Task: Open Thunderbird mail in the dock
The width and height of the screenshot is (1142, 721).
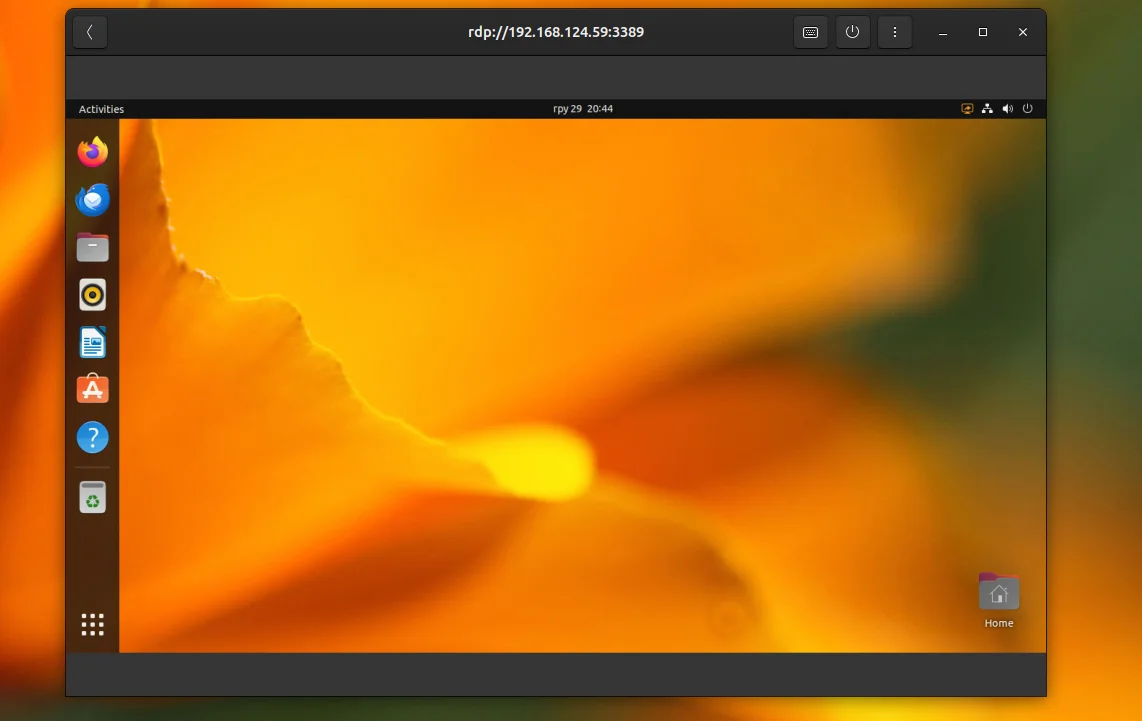Action: tap(92, 200)
